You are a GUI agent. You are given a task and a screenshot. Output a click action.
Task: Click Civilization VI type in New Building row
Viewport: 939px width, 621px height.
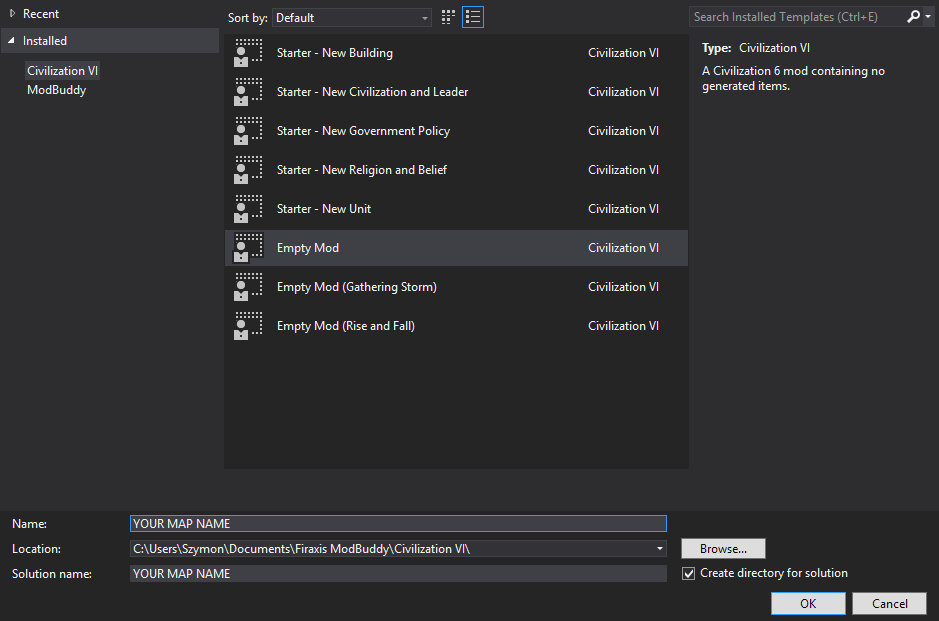(x=623, y=53)
